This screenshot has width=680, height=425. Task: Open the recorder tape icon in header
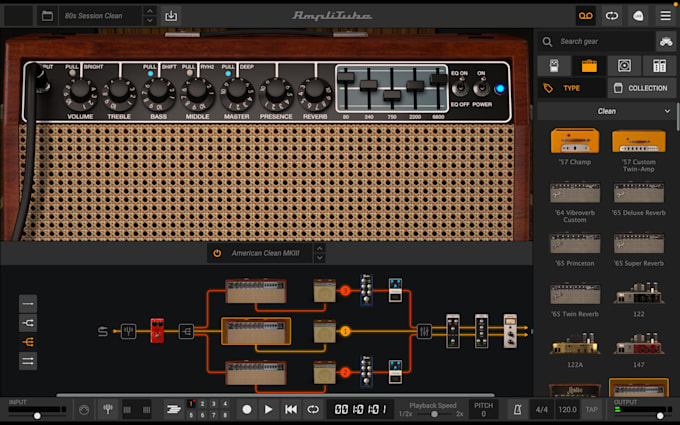[x=585, y=16]
